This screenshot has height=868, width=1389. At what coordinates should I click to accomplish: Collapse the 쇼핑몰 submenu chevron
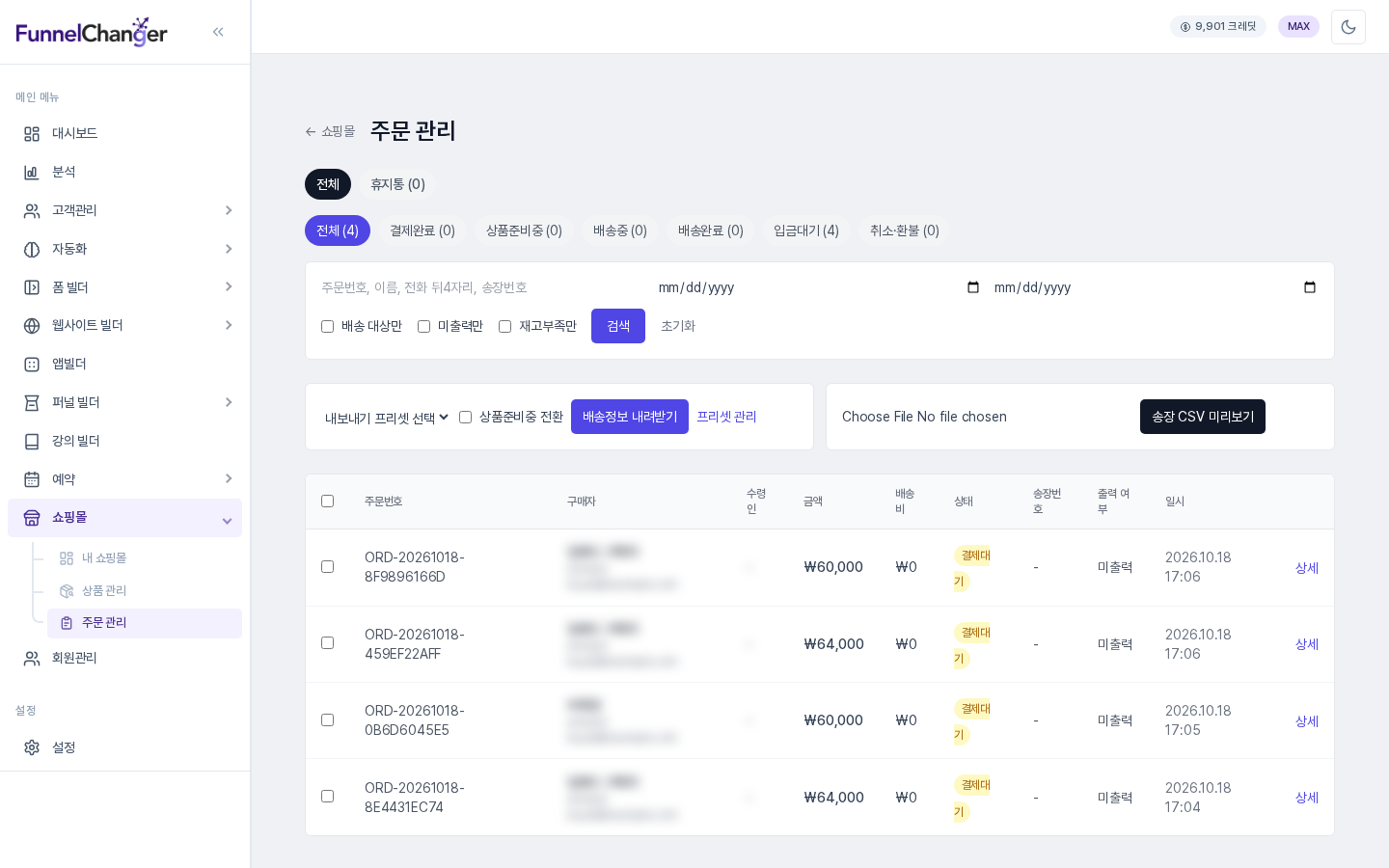click(x=227, y=521)
